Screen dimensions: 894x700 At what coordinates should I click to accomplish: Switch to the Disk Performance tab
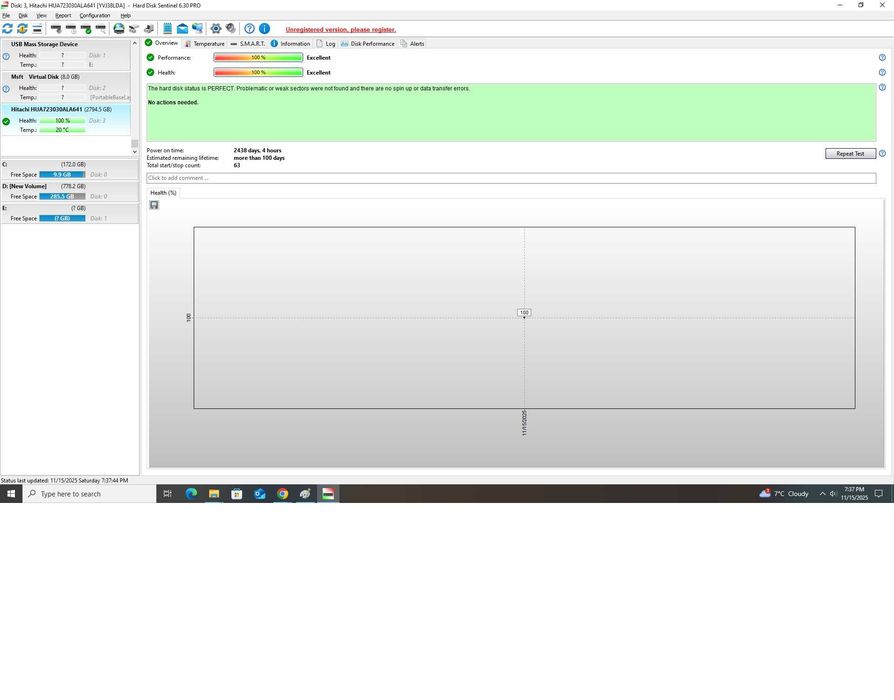pos(367,43)
